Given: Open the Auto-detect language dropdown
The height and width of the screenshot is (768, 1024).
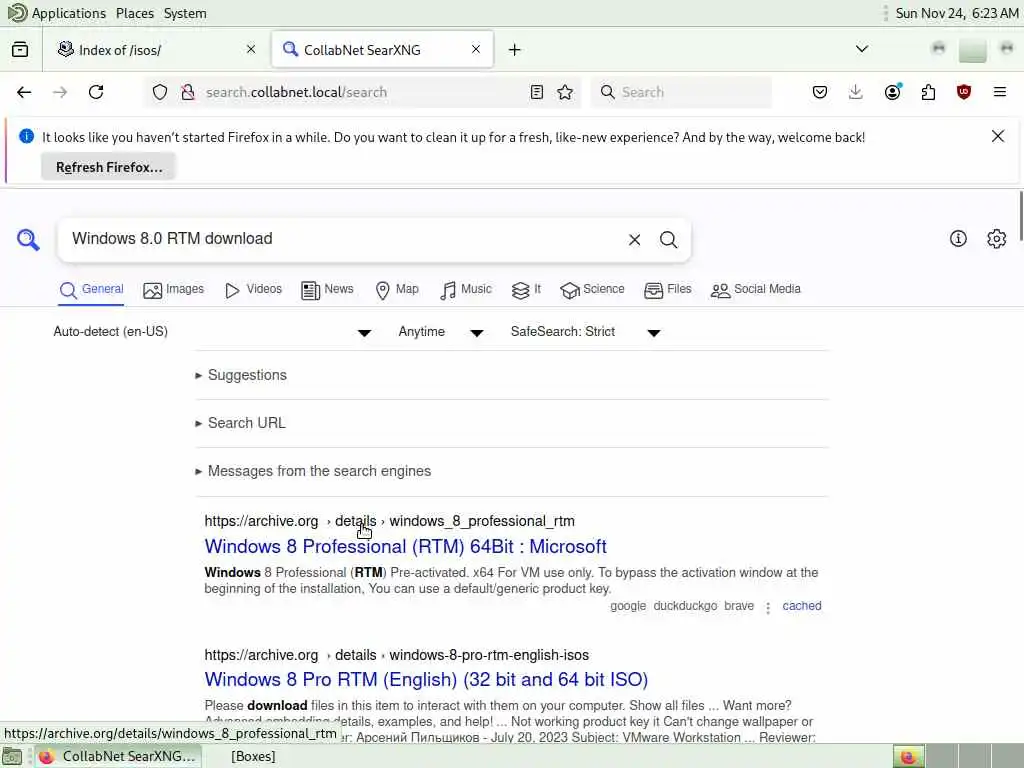Looking at the screenshot, I should click(212, 332).
